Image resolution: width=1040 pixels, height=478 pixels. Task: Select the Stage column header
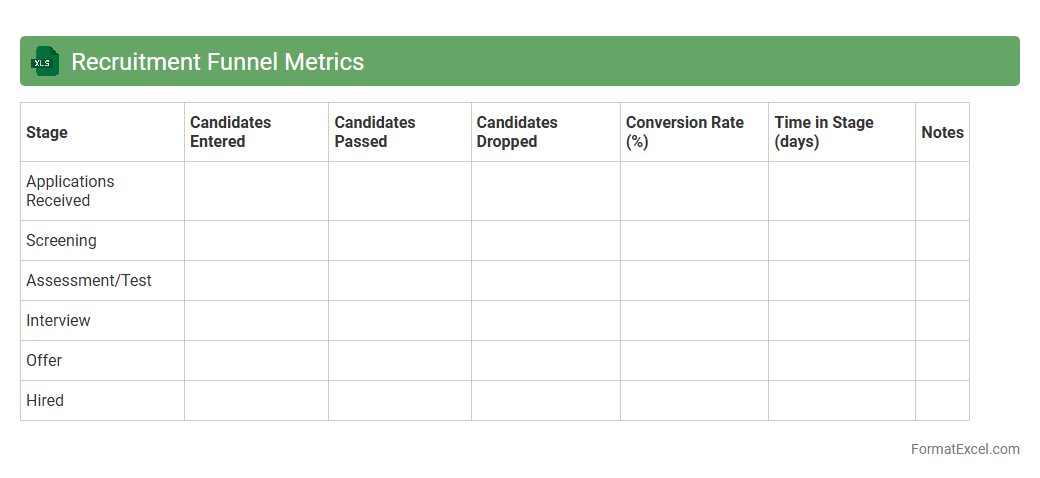coord(47,132)
